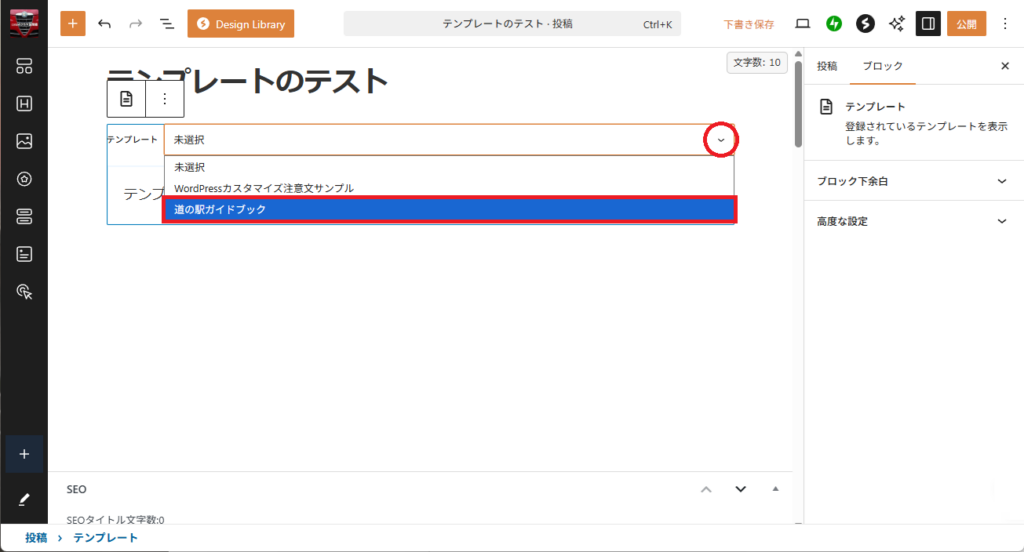Open the command palette title field
The height and width of the screenshot is (552, 1024).
click(512, 24)
